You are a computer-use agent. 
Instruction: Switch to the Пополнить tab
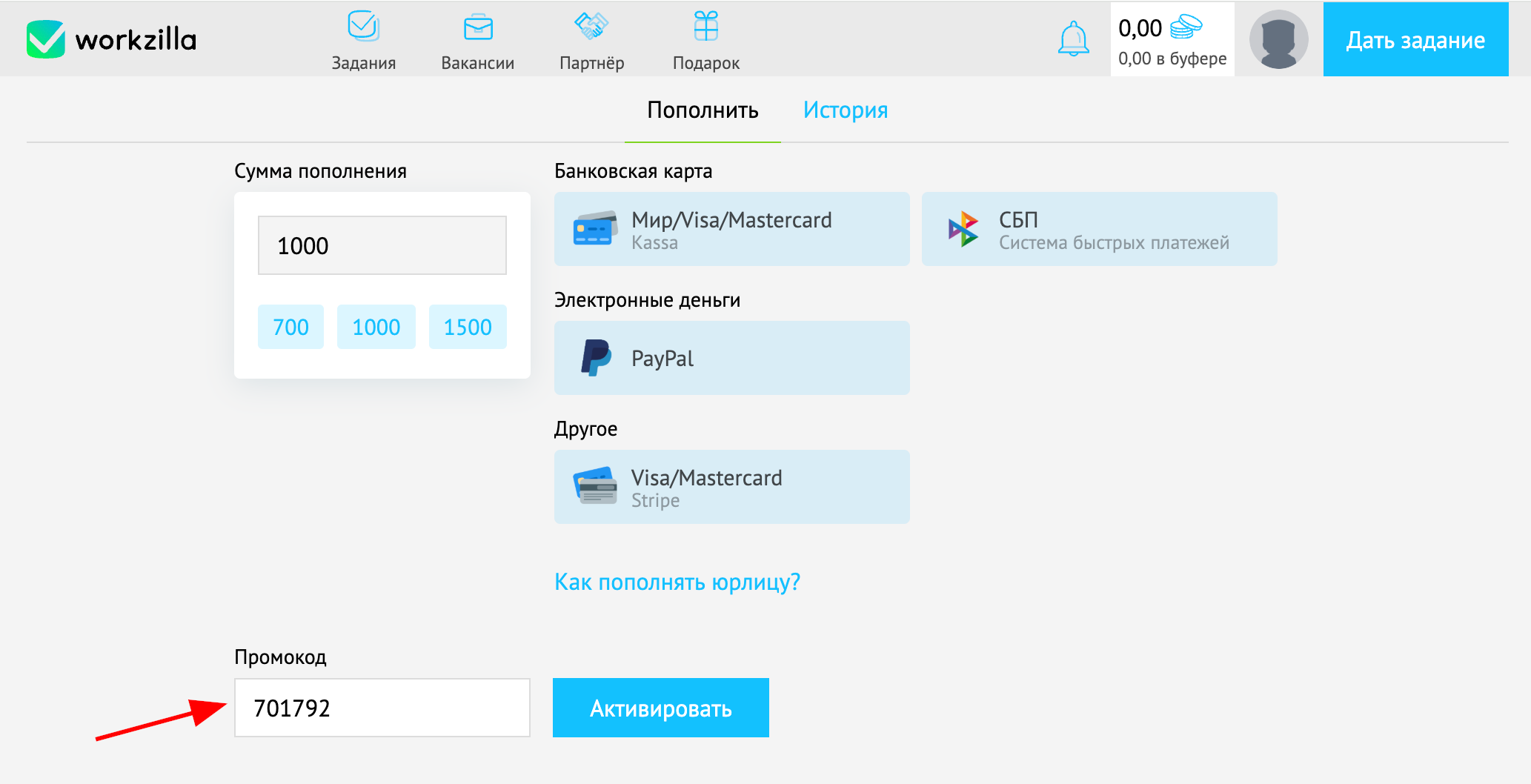click(x=702, y=110)
